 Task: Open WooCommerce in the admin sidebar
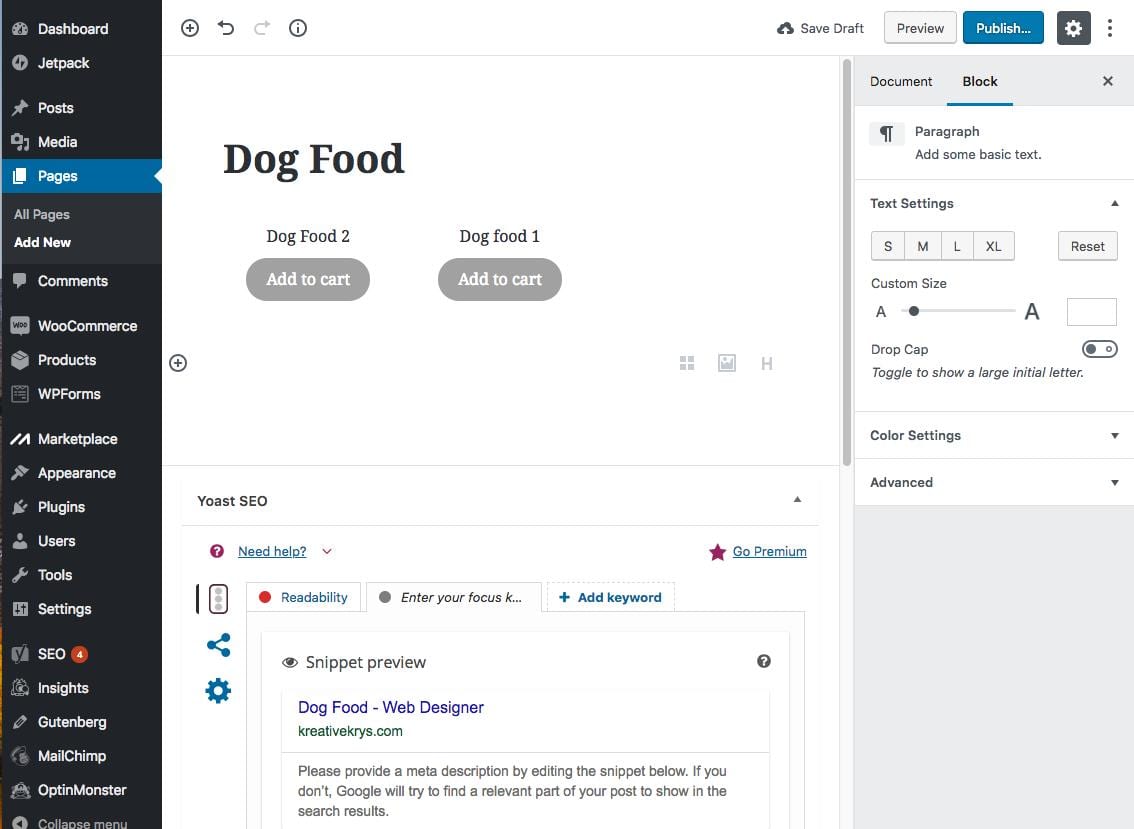pos(87,326)
